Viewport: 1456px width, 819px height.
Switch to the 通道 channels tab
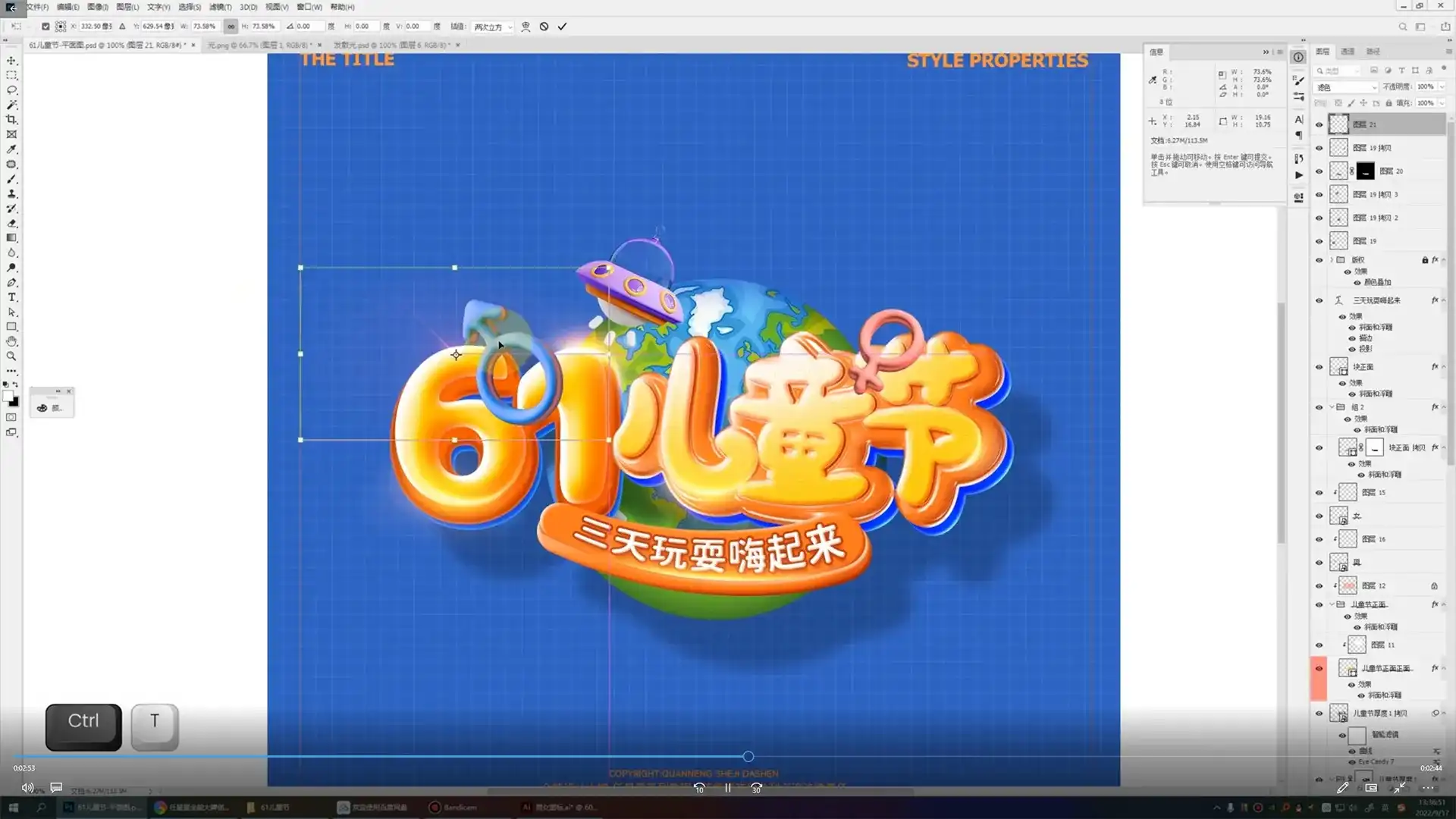tap(1348, 52)
